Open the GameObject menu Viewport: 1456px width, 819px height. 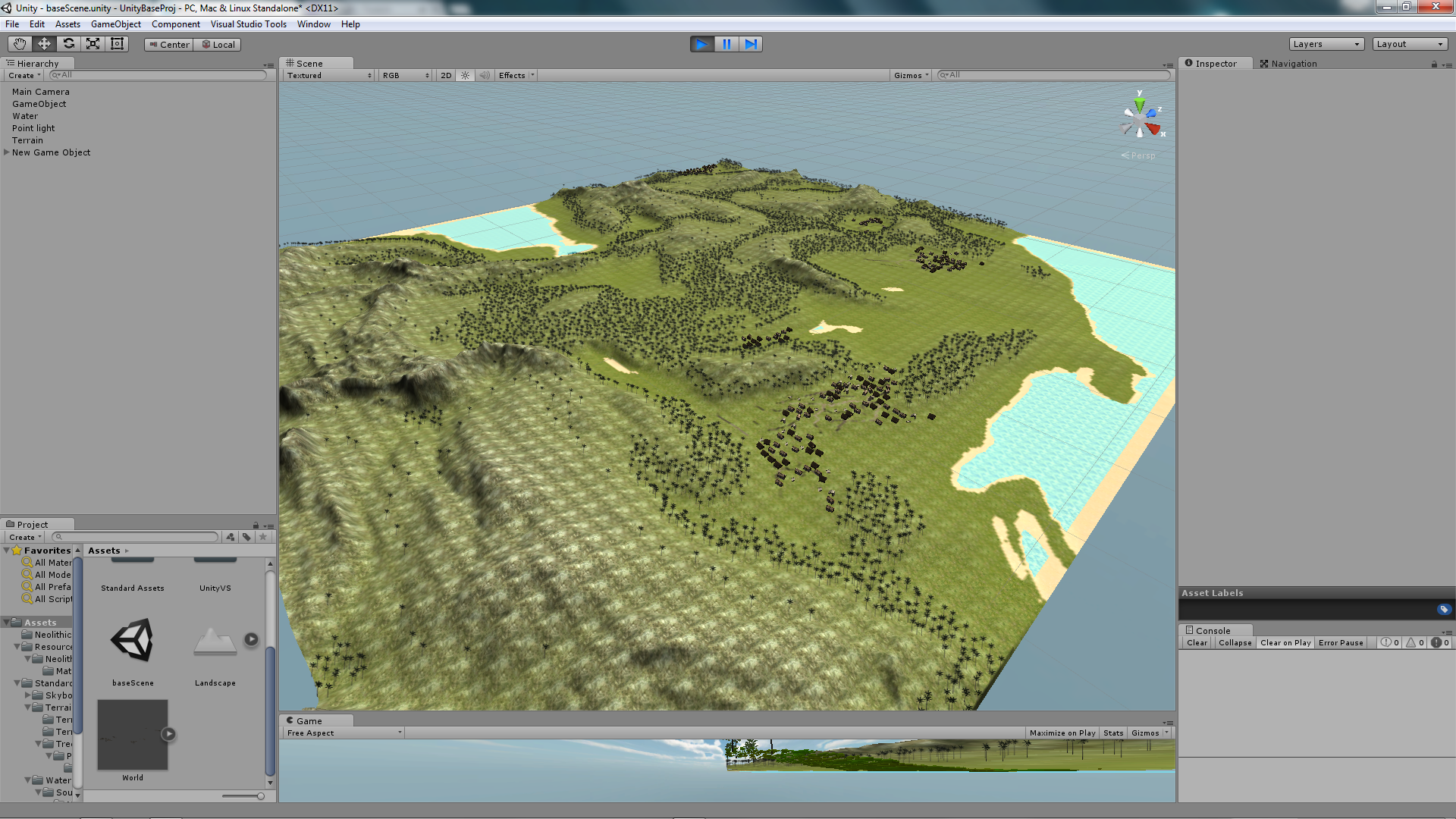point(115,24)
